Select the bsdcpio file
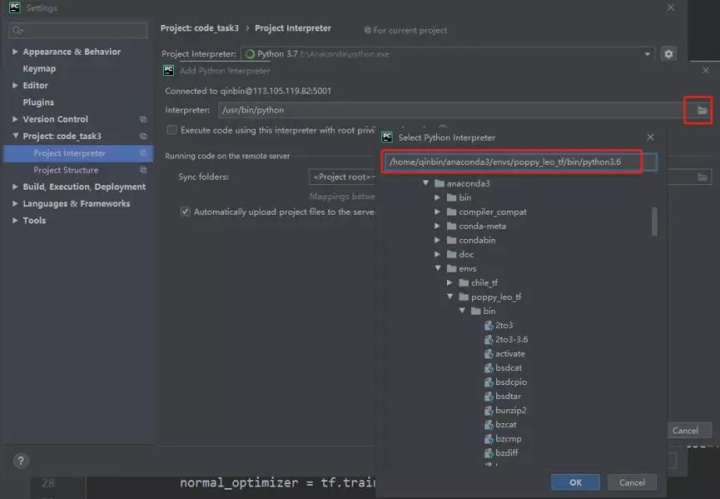Screen dimensions: 720x499 tap(505, 382)
